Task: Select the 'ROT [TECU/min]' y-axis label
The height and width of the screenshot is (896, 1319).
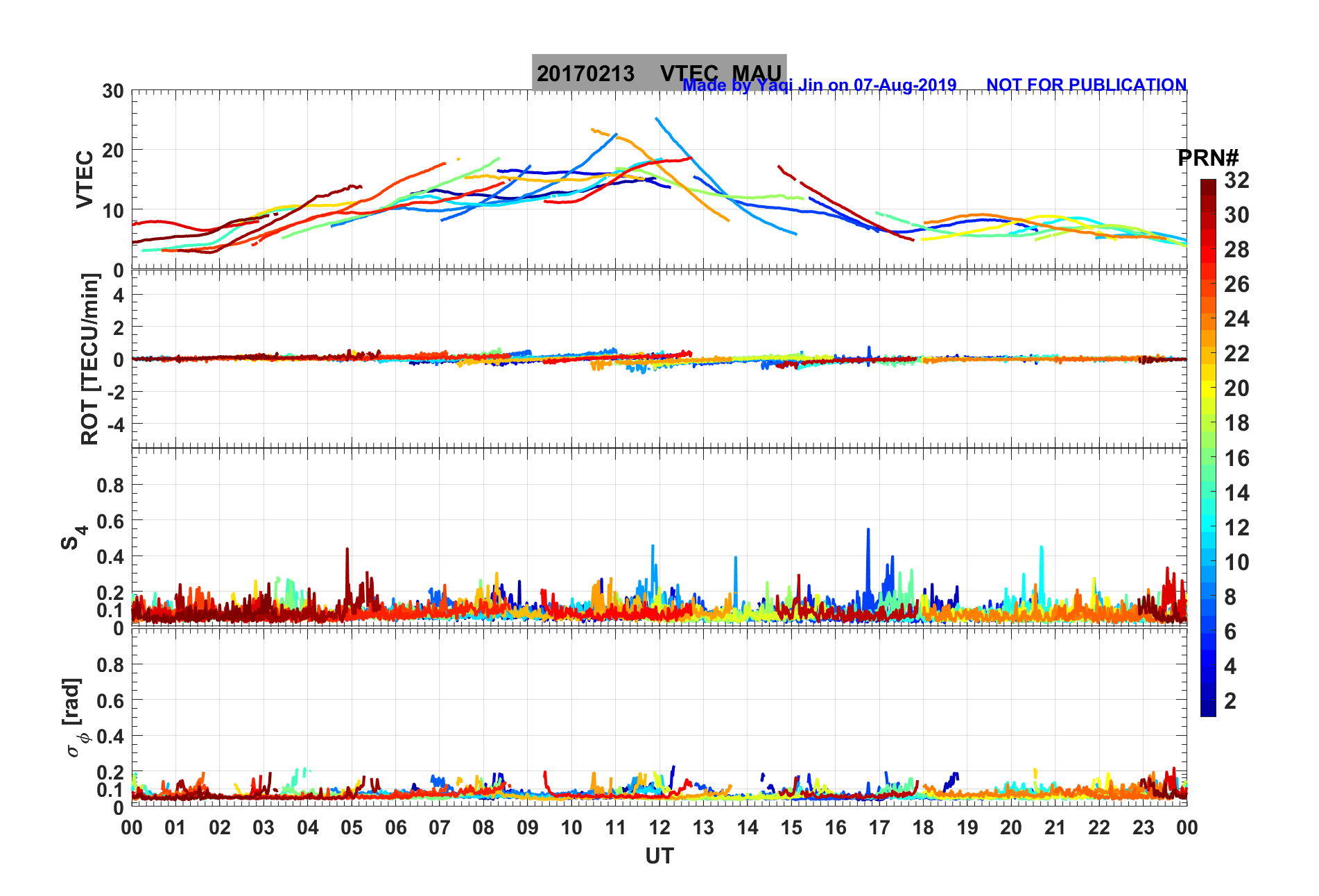Action: pyautogui.click(x=89, y=359)
